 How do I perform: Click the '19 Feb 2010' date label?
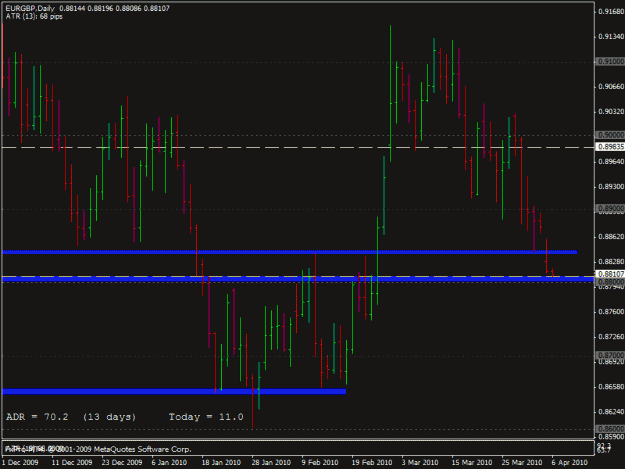[x=371, y=463]
